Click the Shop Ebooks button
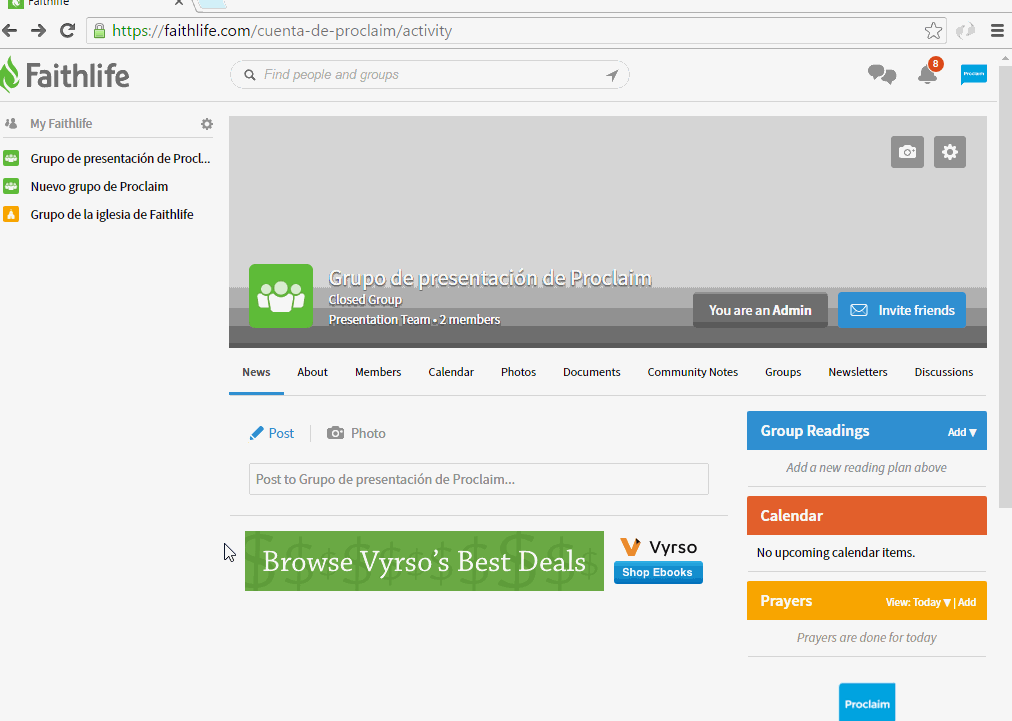1012x721 pixels. [658, 573]
